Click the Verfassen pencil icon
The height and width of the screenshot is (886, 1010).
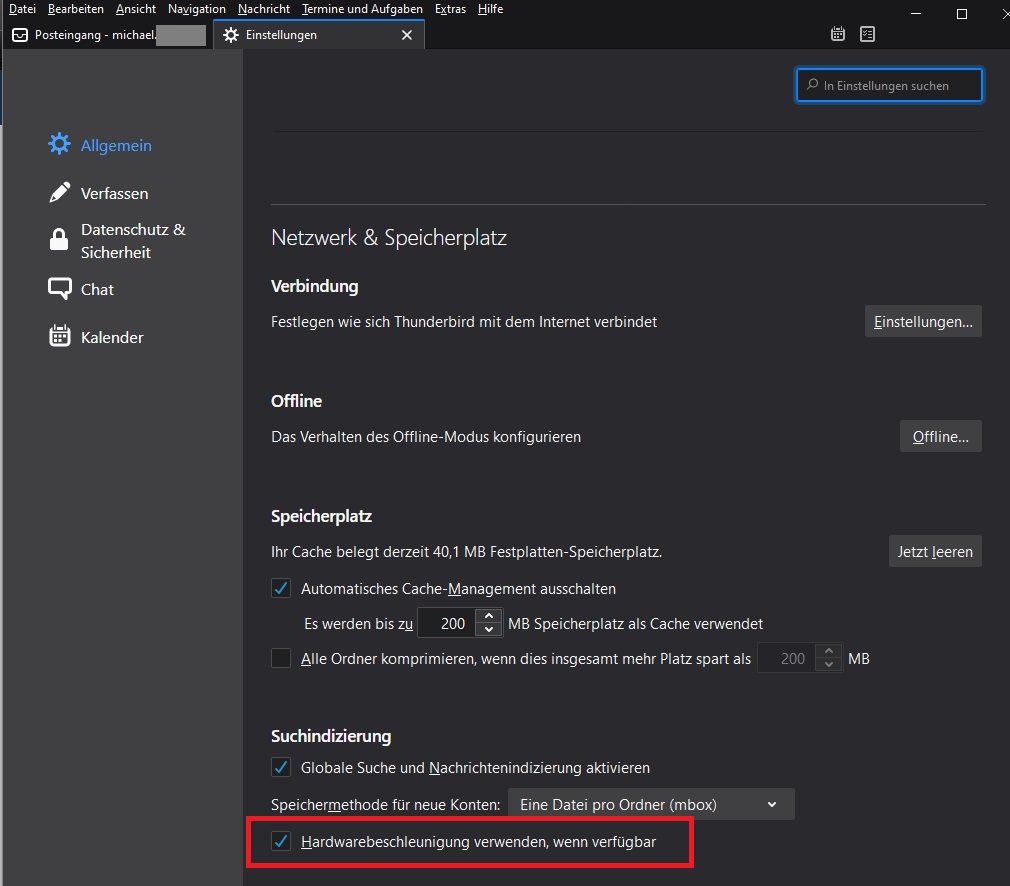point(60,192)
